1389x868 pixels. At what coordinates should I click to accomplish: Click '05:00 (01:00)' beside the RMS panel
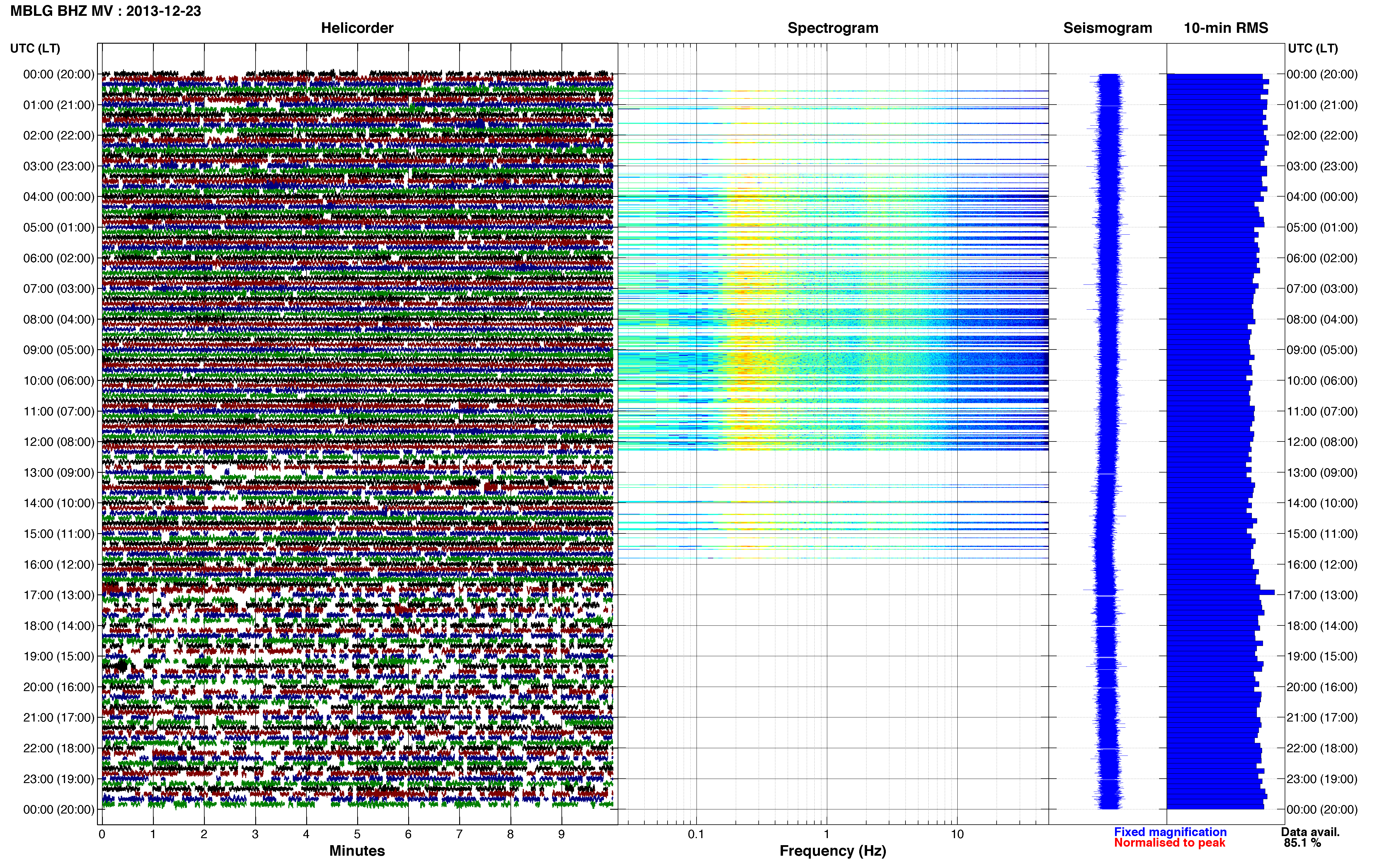point(1322,227)
